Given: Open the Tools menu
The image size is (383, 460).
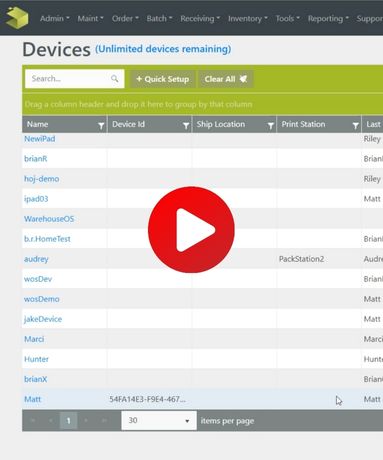Looking at the screenshot, I should 287,18.
